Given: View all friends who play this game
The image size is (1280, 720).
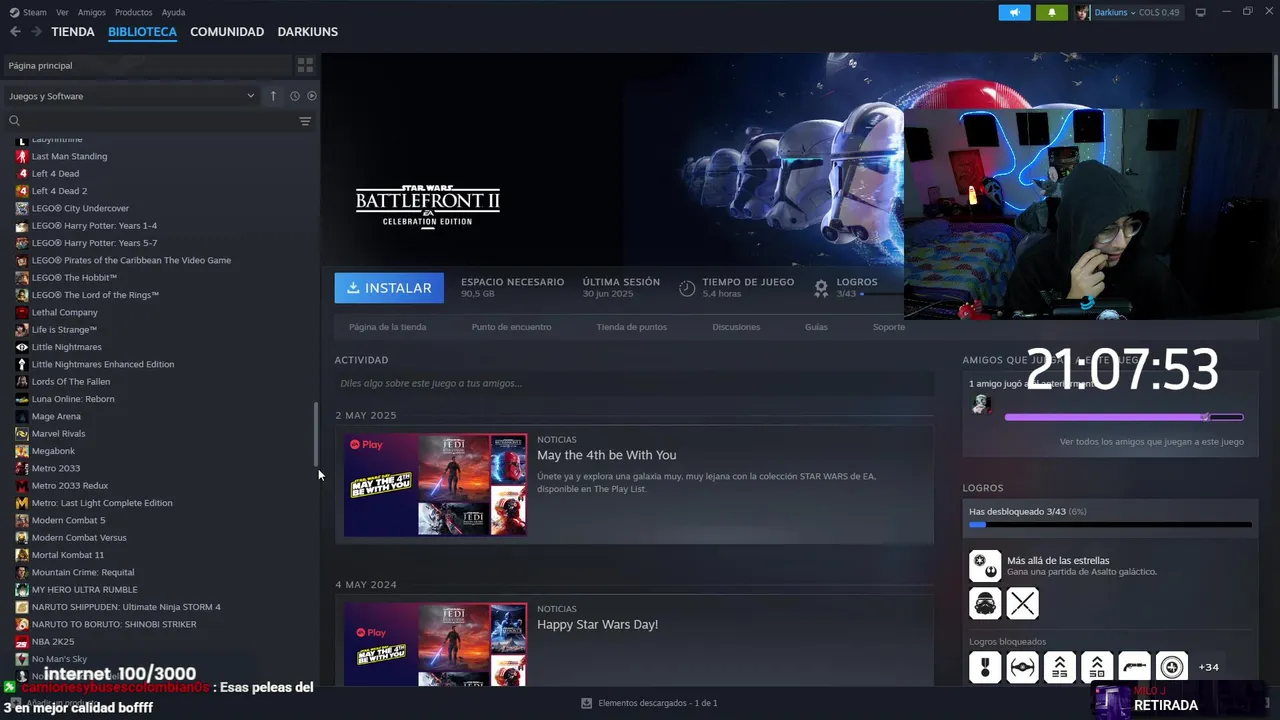Looking at the screenshot, I should [x=1152, y=441].
